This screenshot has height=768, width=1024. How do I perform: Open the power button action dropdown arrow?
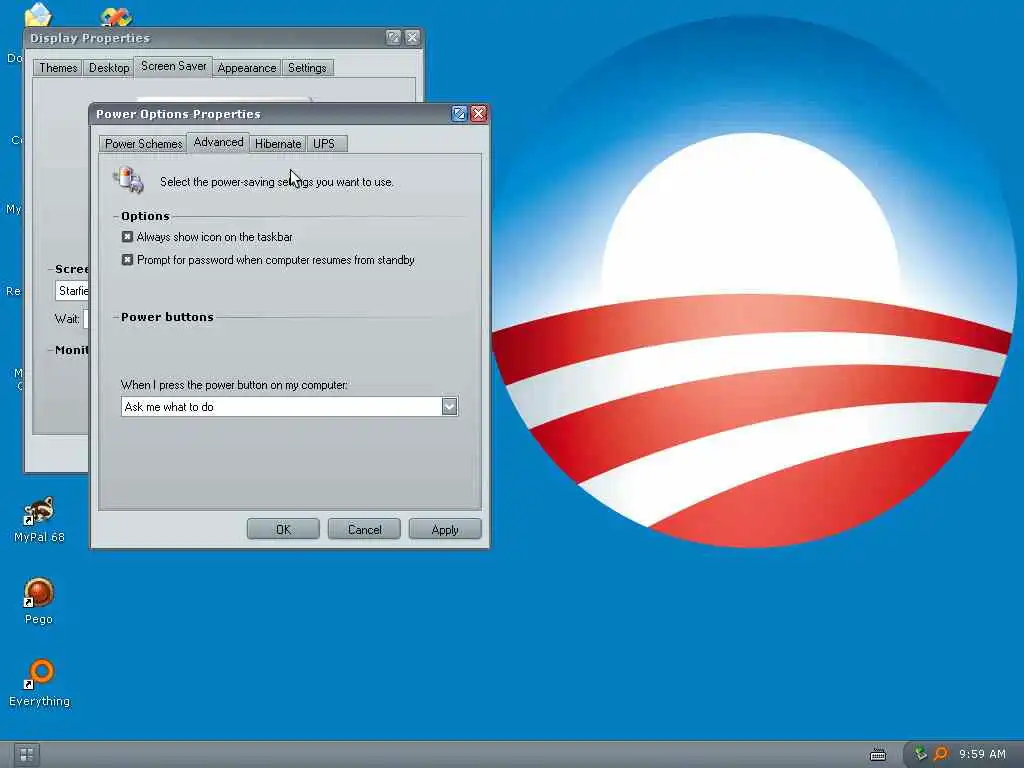[449, 406]
